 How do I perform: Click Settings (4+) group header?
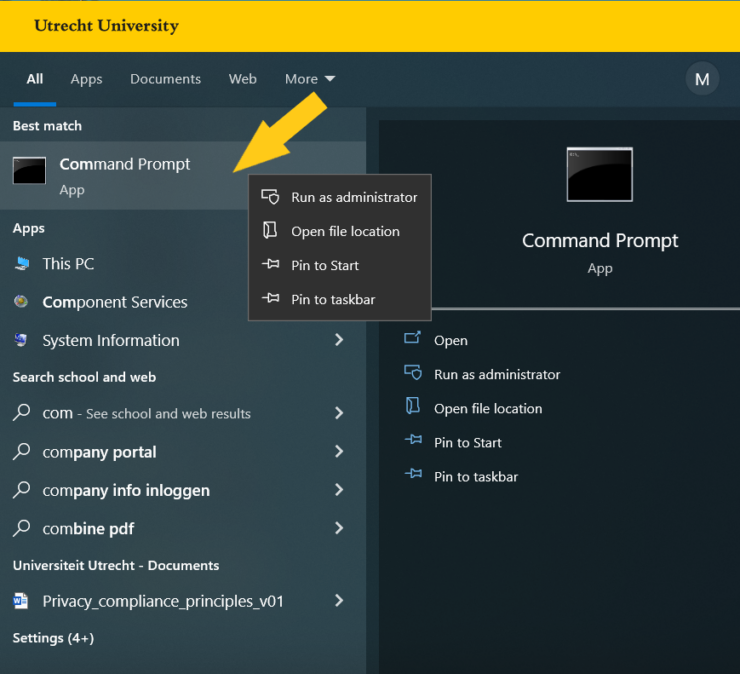click(53, 638)
